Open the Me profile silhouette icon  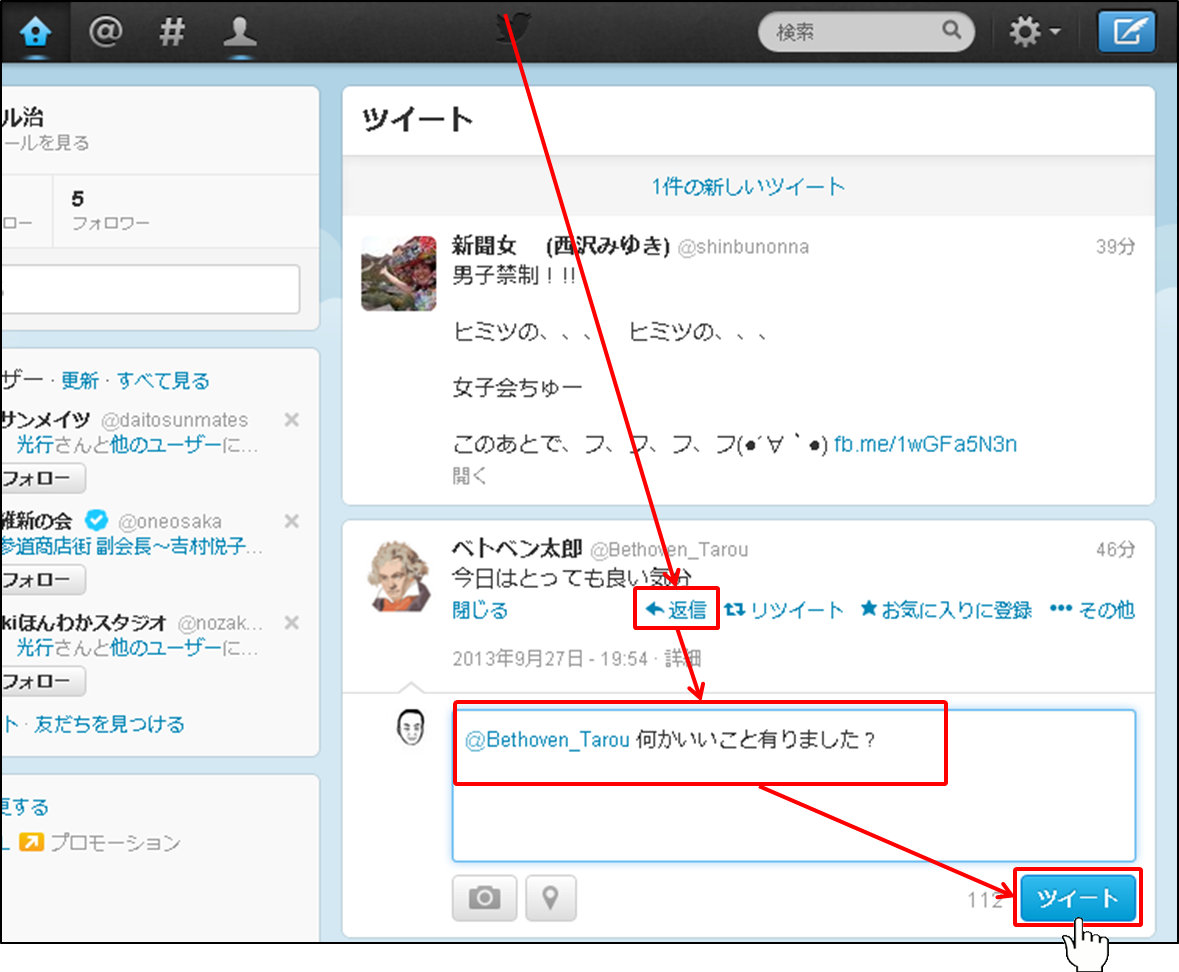240,32
